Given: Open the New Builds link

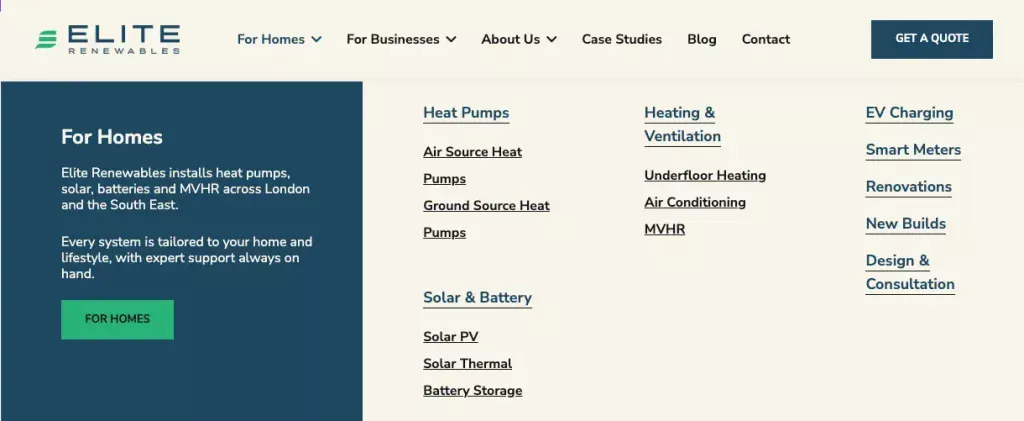Looking at the screenshot, I should [906, 224].
